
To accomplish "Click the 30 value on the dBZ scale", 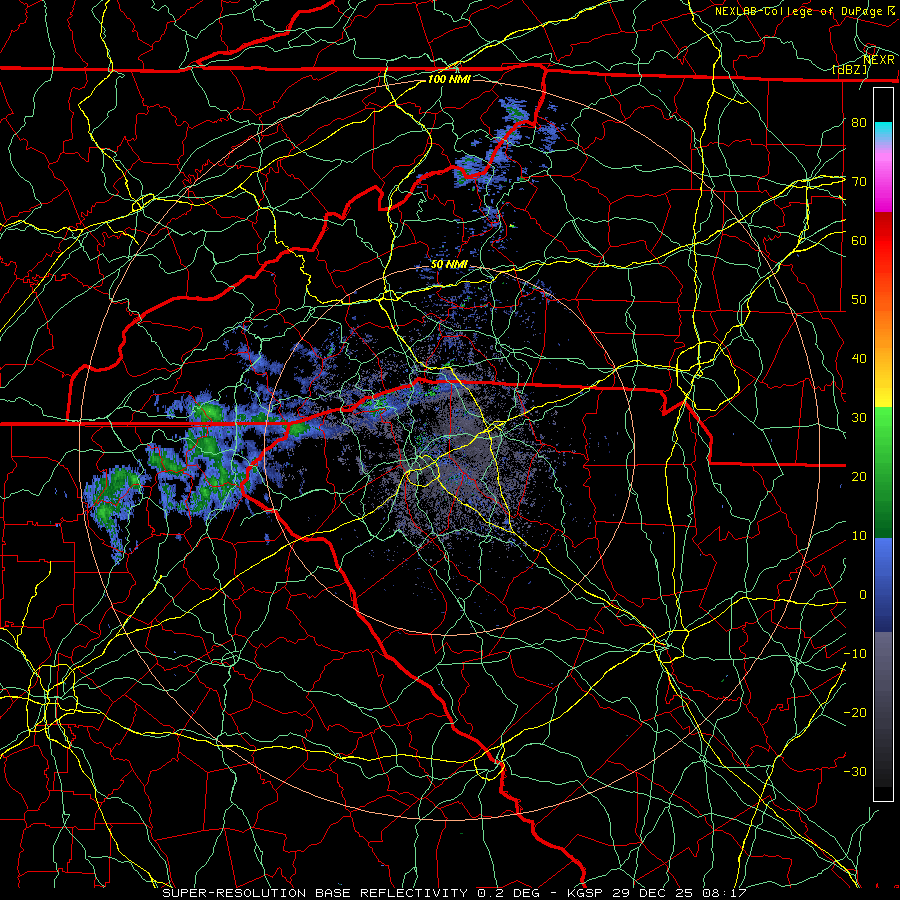I will pyautogui.click(x=859, y=418).
